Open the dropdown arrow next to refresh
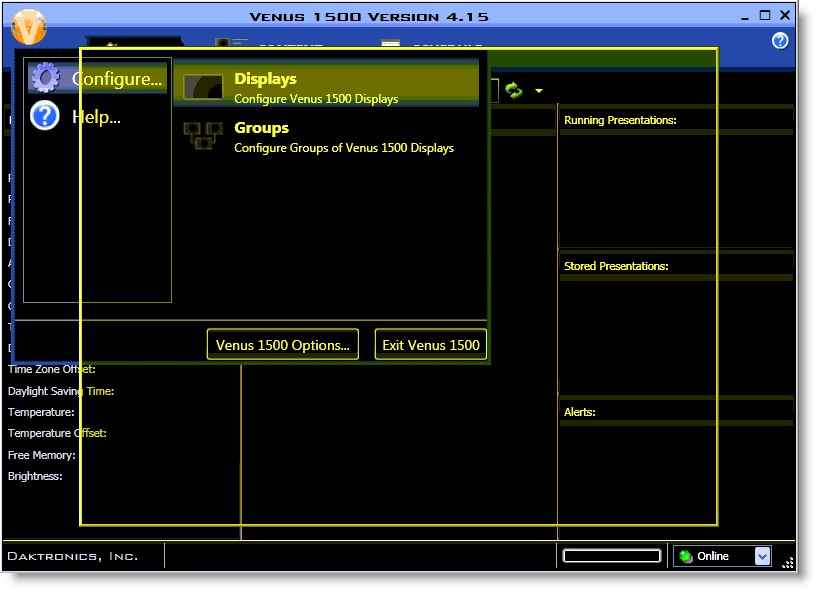 click(540, 91)
